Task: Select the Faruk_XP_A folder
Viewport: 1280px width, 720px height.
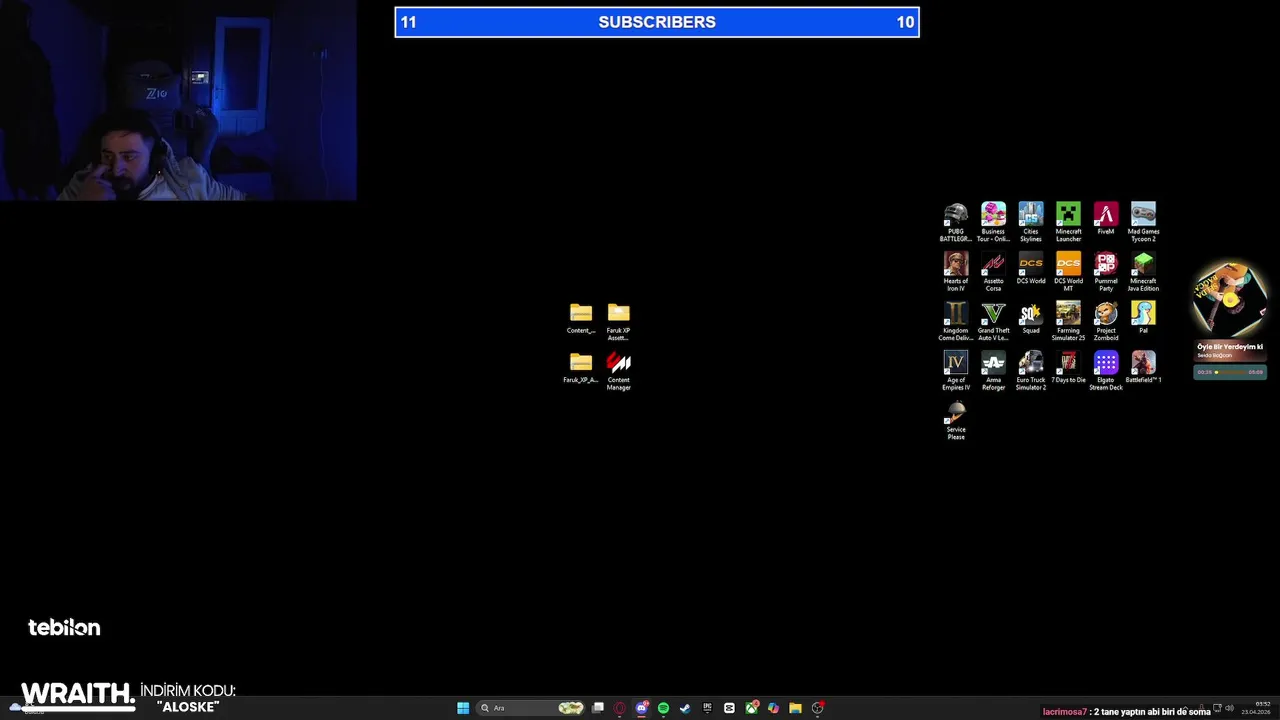Action: click(581, 367)
